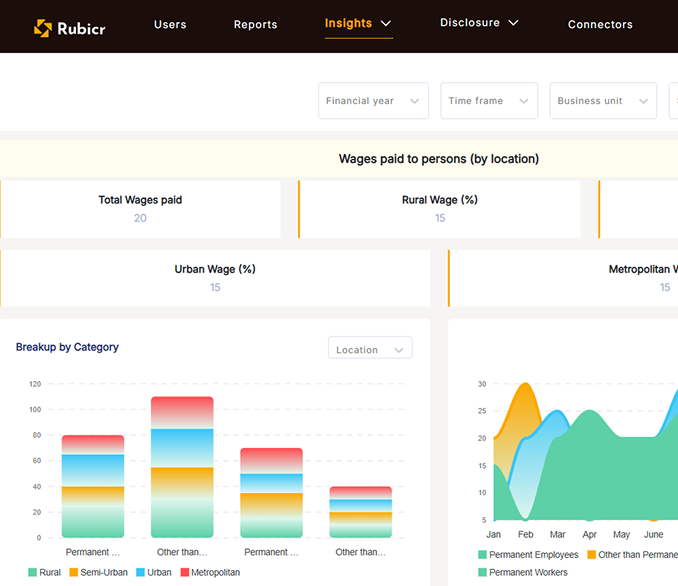Select the Urban Wage (%) card
The width and height of the screenshot is (678, 586).
click(215, 278)
